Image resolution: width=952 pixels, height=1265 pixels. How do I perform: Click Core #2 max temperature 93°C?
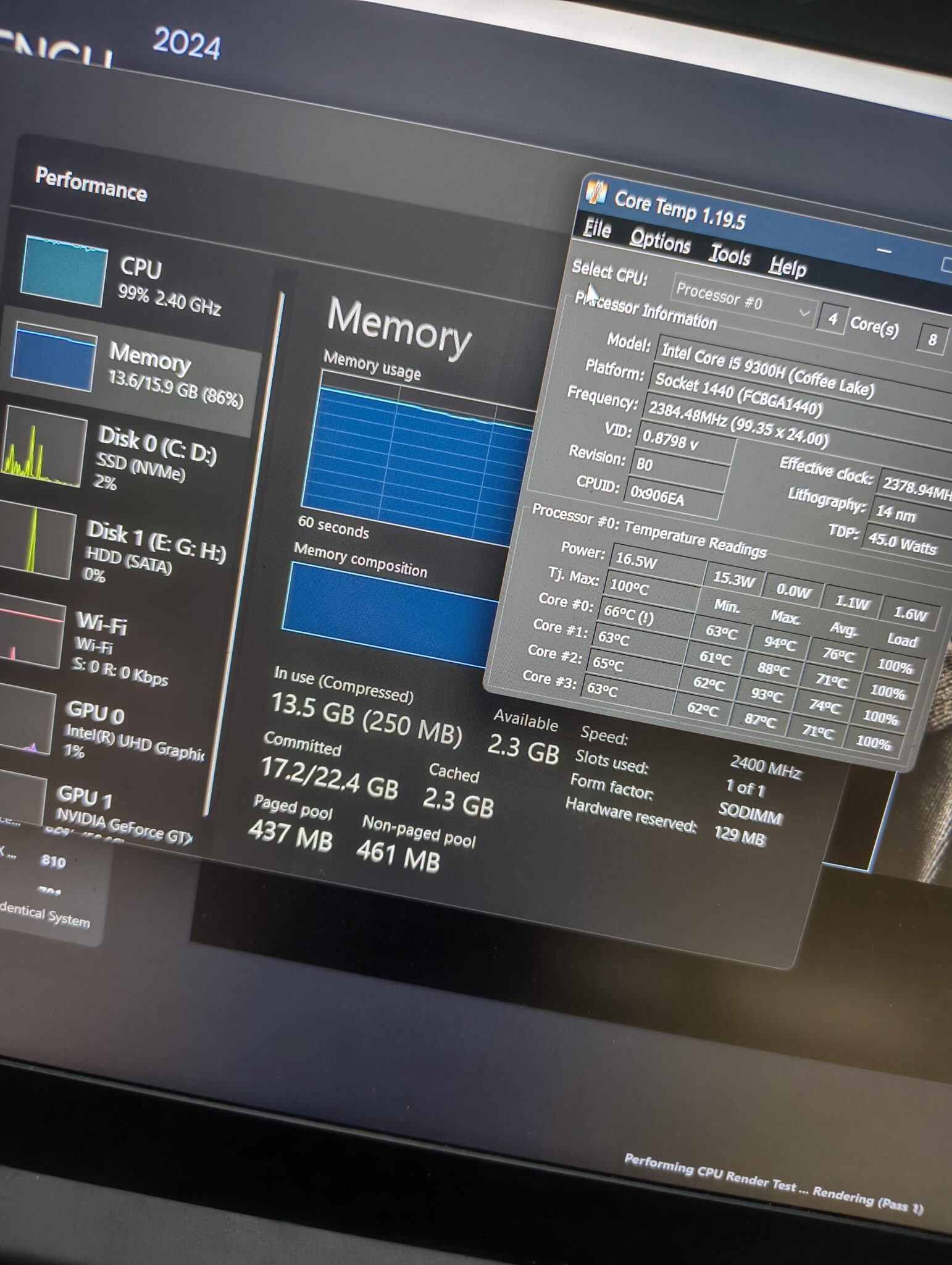(766, 694)
